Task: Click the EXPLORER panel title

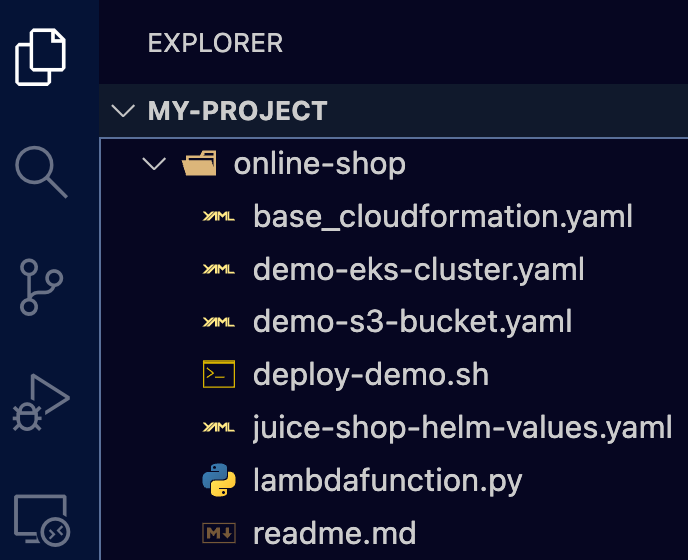Action: [x=215, y=43]
